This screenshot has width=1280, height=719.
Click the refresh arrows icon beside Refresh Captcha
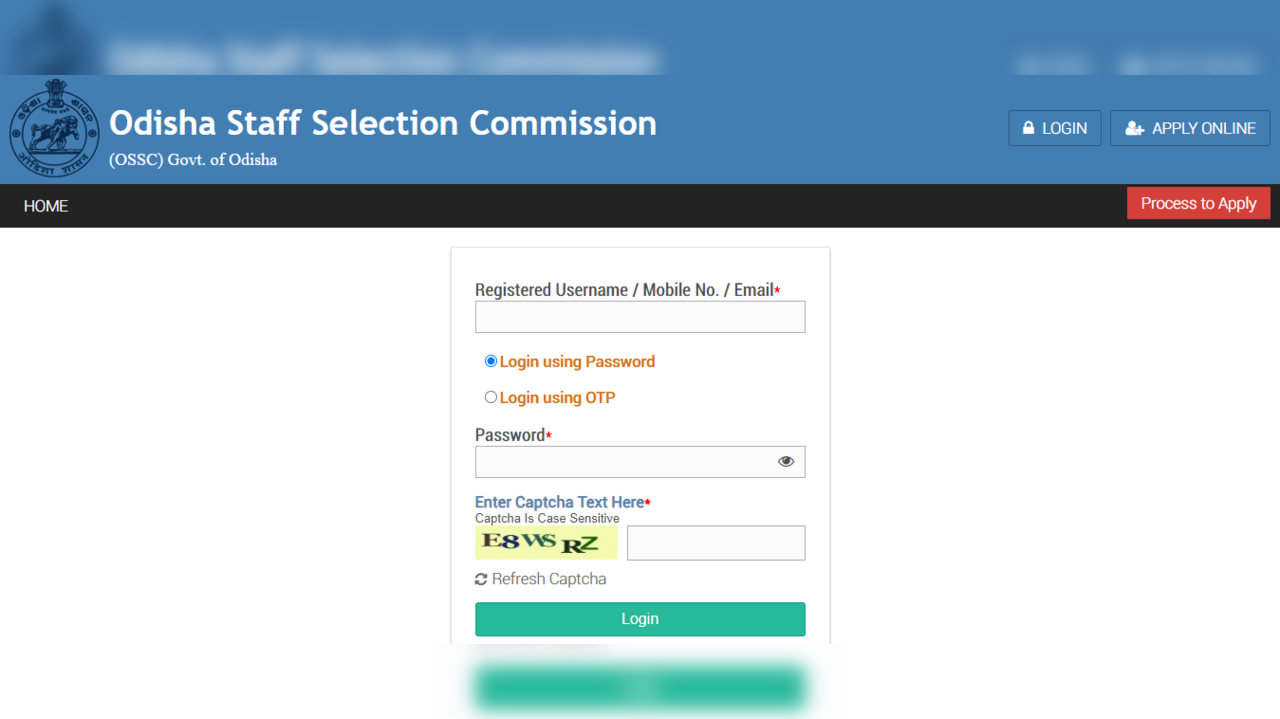[481, 578]
